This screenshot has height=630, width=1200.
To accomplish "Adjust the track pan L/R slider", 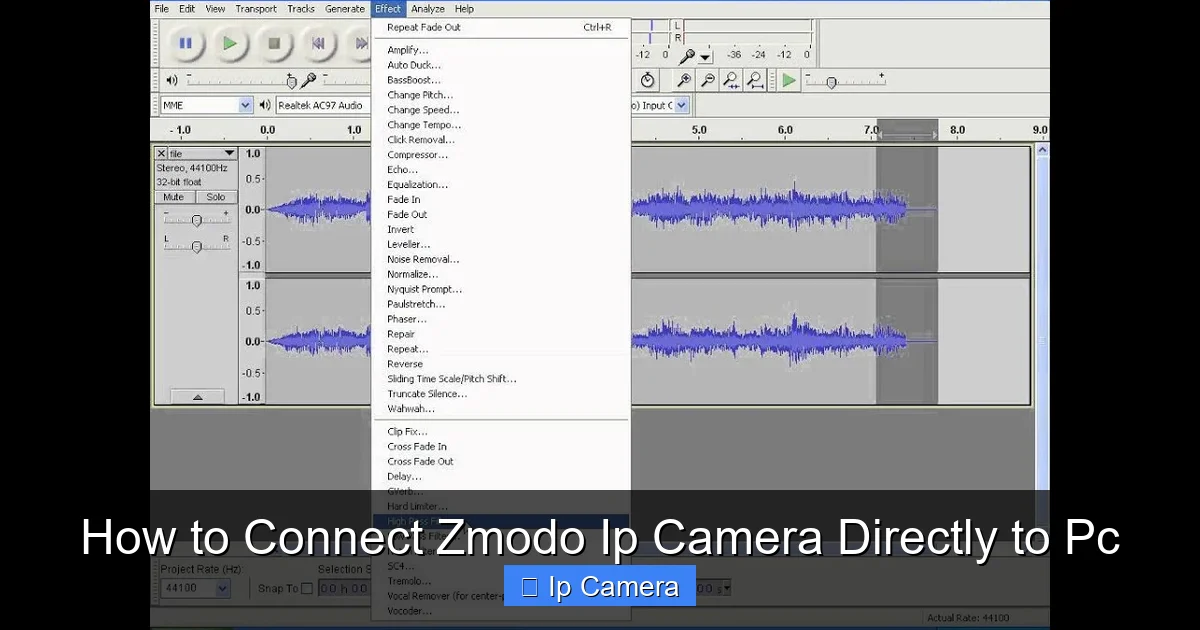I will [x=197, y=246].
